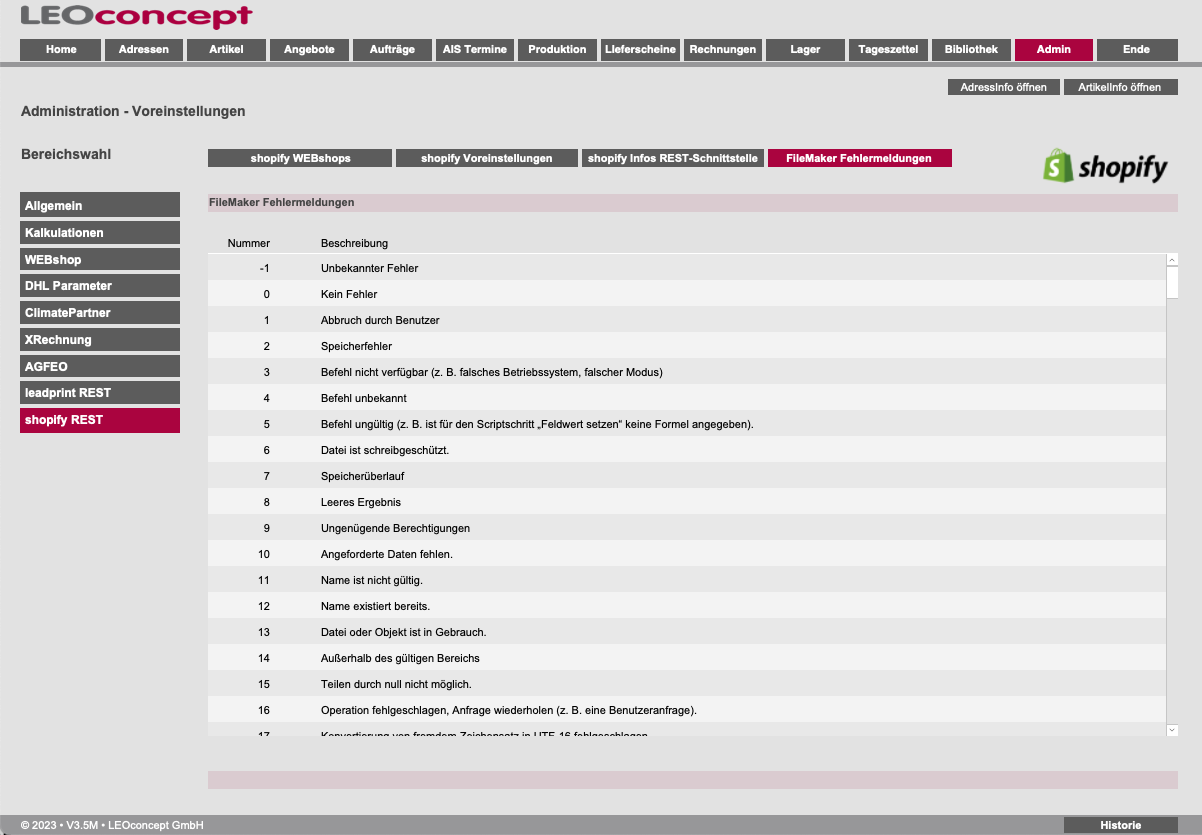Open the Produktion tab

(558, 49)
